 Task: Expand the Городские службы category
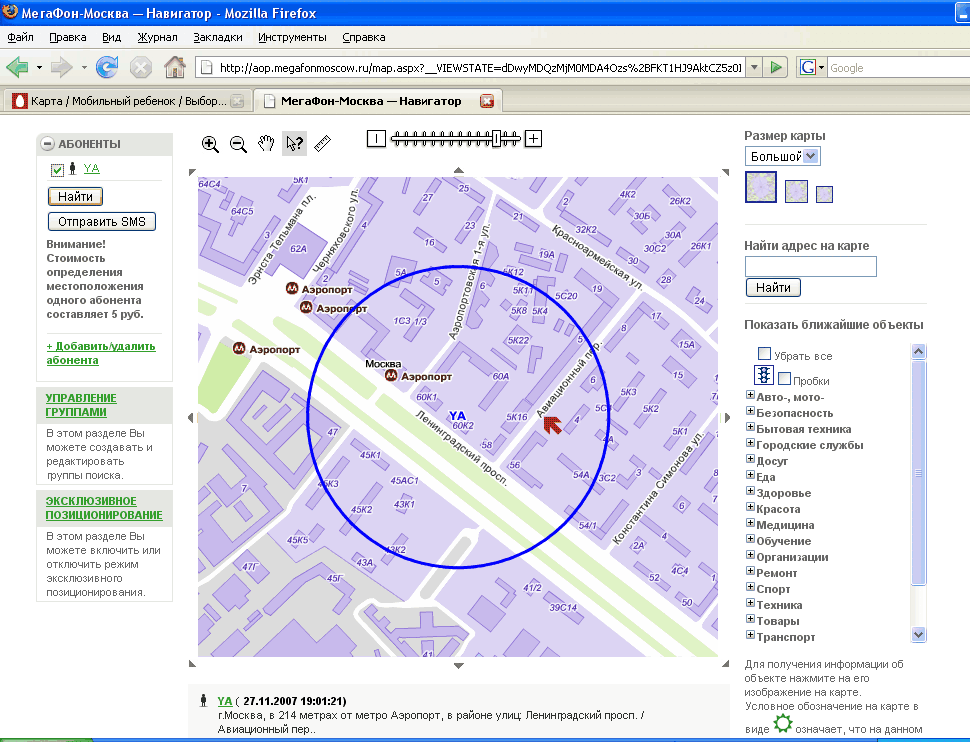coord(750,443)
